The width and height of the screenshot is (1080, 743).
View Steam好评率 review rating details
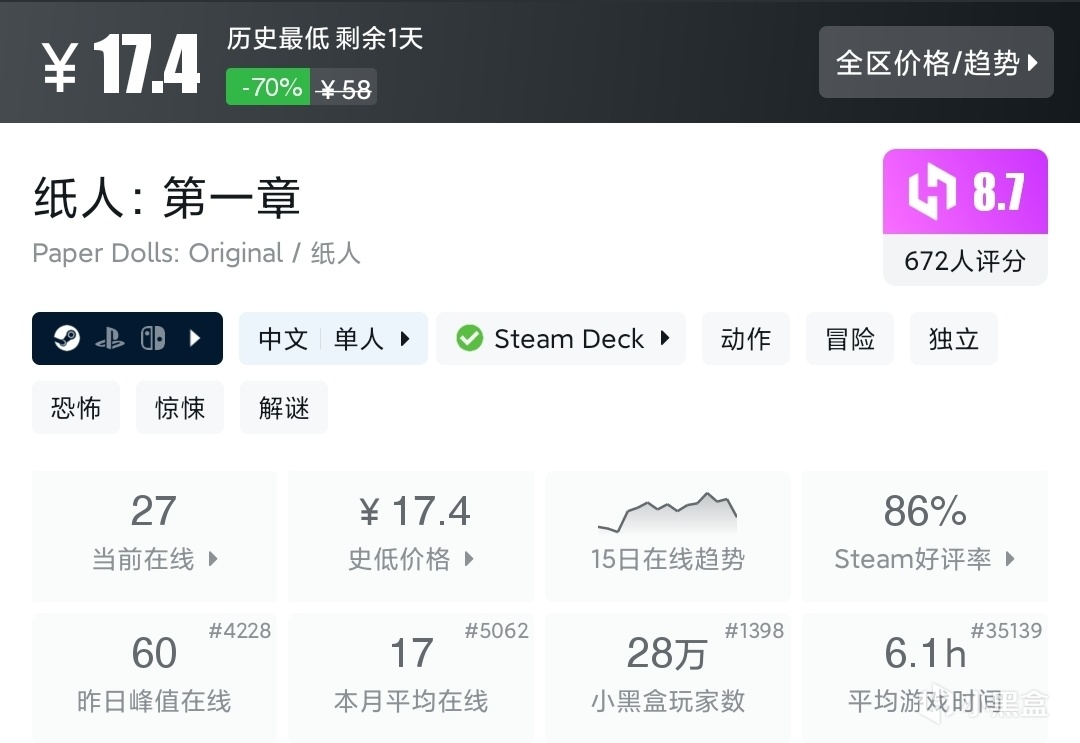[x=924, y=536]
